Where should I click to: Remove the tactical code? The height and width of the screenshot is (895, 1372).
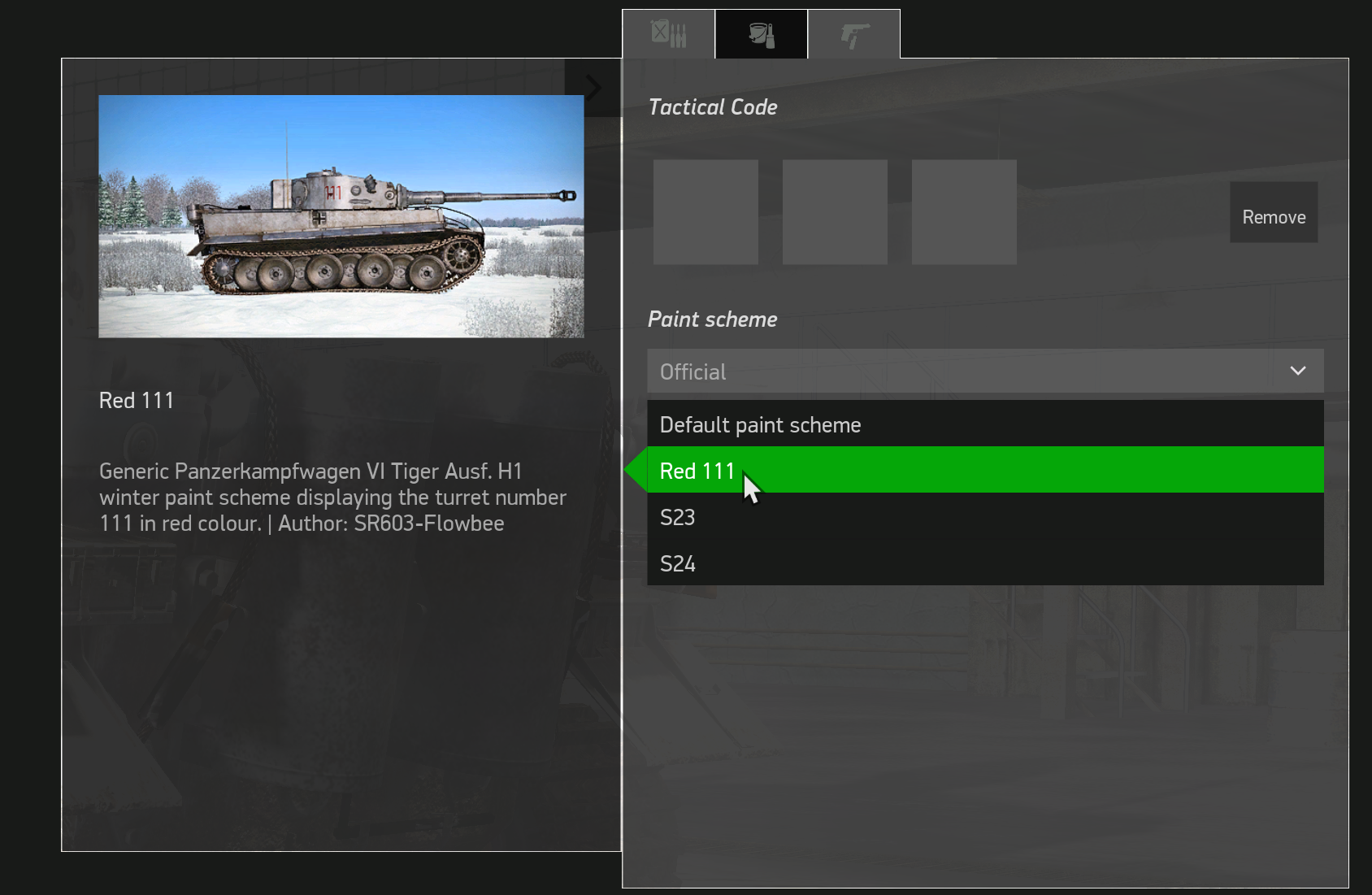pos(1274,217)
